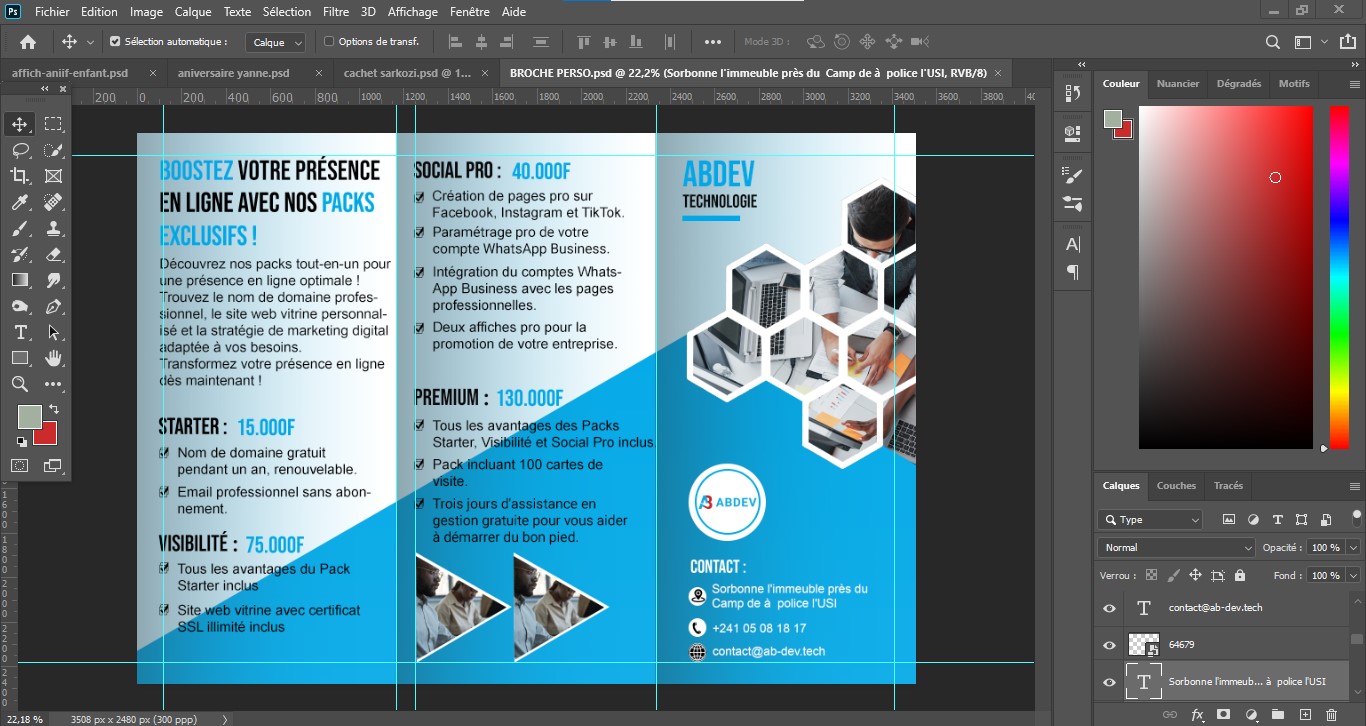
Task: Click the Home icon in options bar
Action: click(x=28, y=42)
